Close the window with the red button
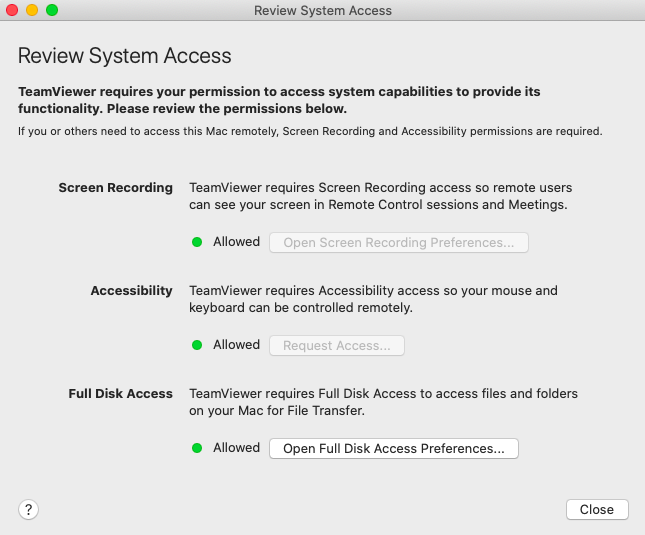The width and height of the screenshot is (645, 535). click(12, 10)
